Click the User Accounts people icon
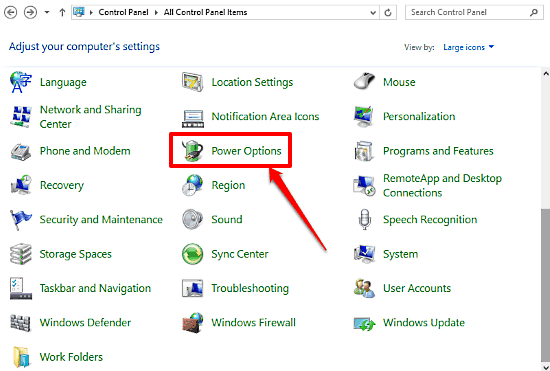The image size is (550, 371). (364, 288)
